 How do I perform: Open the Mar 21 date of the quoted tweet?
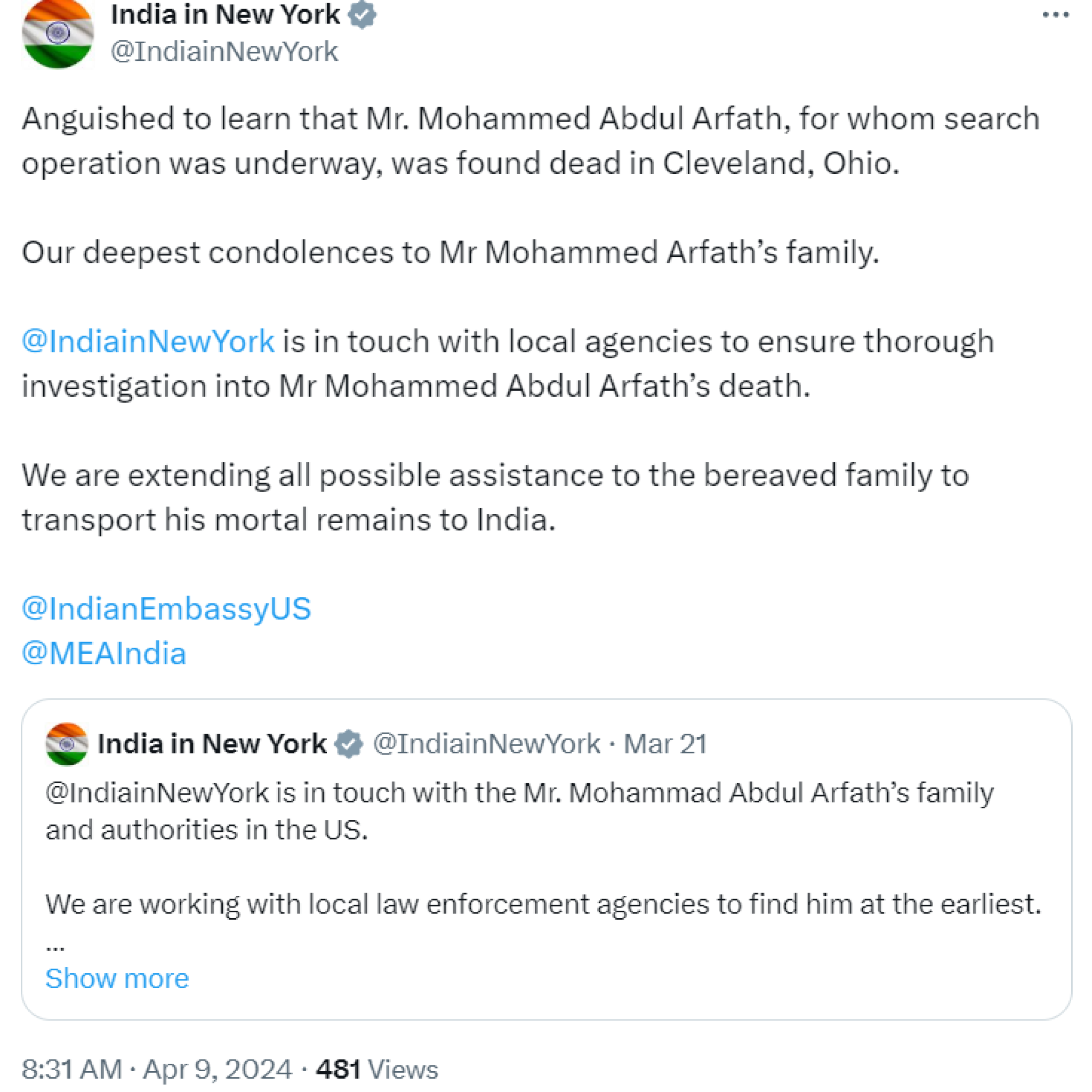665,744
